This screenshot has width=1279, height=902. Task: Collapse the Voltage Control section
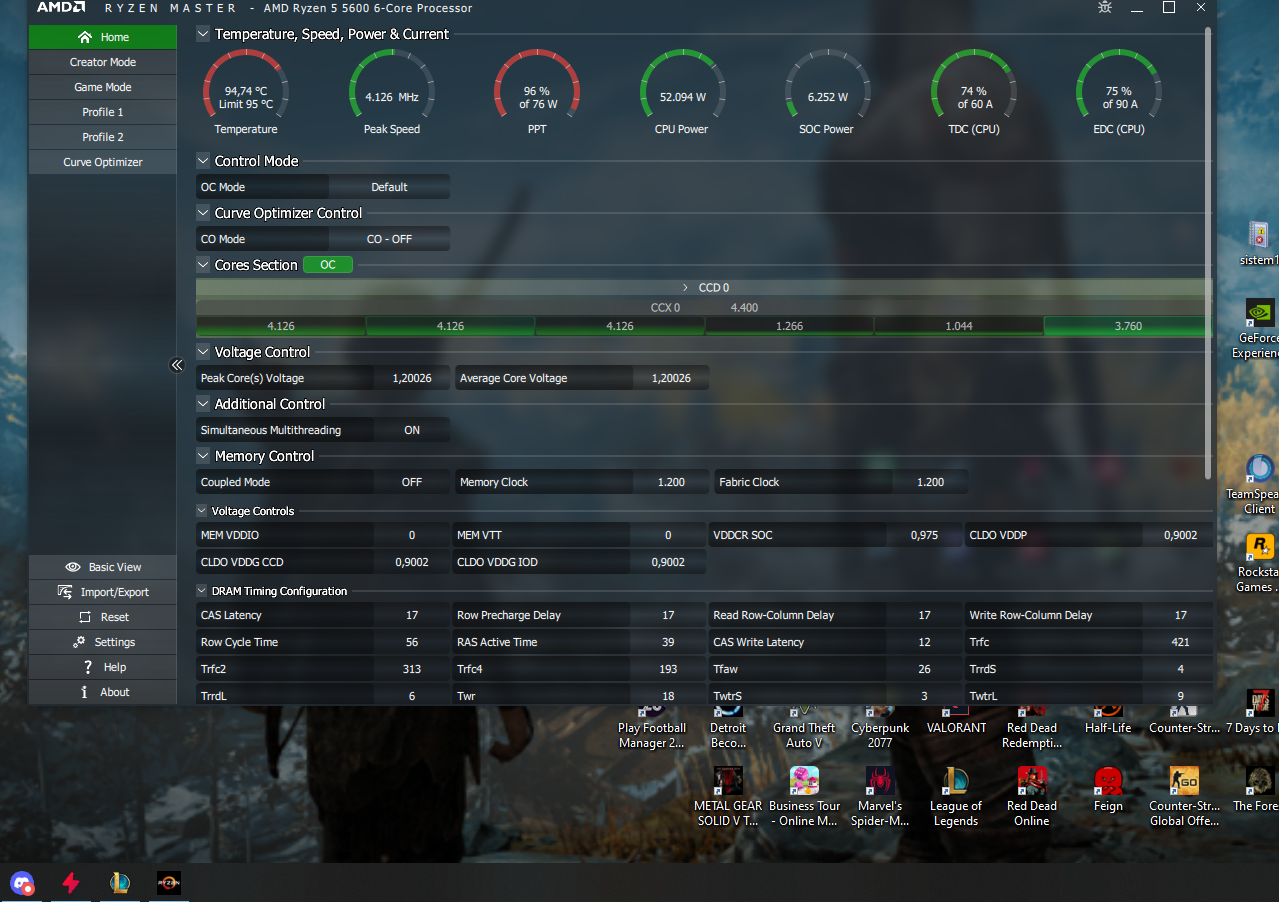[204, 352]
